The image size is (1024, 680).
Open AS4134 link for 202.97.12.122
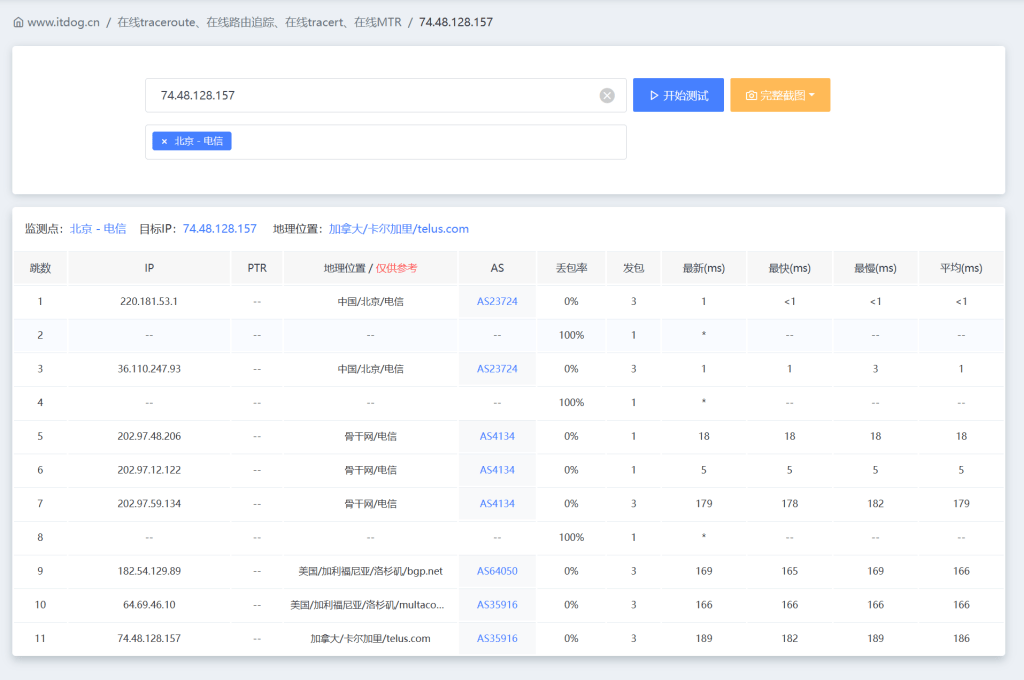point(497,470)
